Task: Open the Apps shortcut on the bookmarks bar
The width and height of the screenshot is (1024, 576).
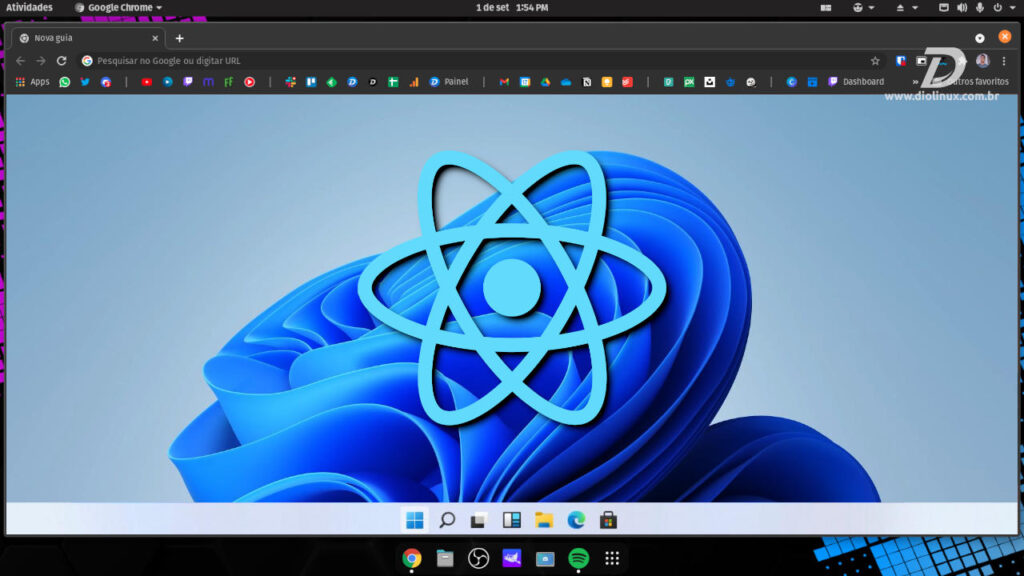Action: [33, 81]
